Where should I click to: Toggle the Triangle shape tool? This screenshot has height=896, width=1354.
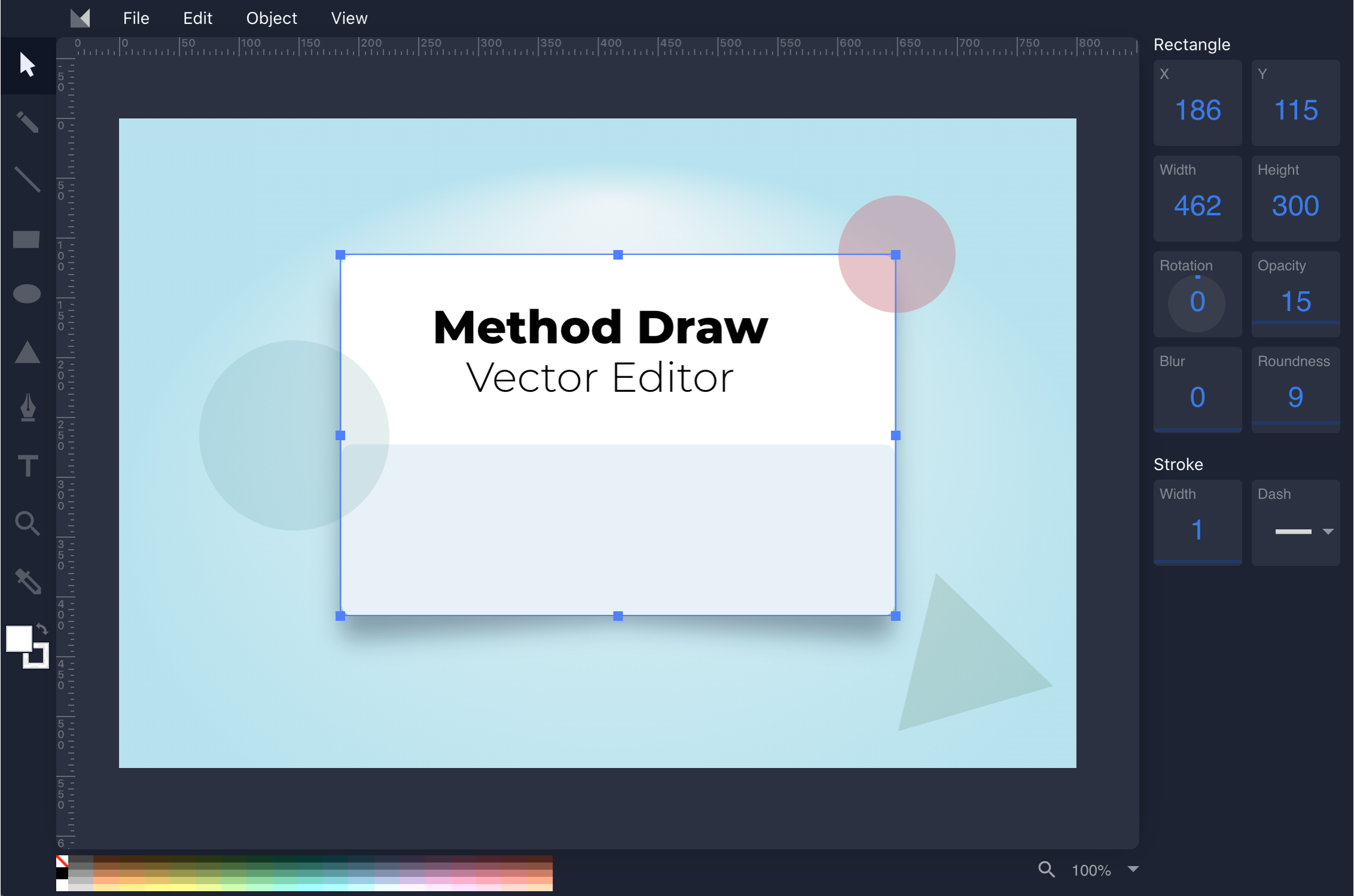[x=27, y=354]
